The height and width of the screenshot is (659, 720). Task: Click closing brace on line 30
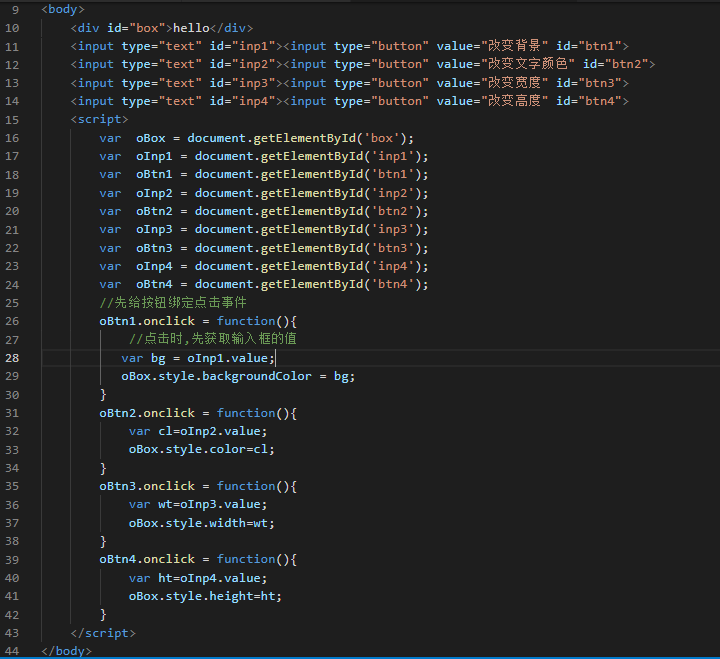pyautogui.click(x=103, y=395)
